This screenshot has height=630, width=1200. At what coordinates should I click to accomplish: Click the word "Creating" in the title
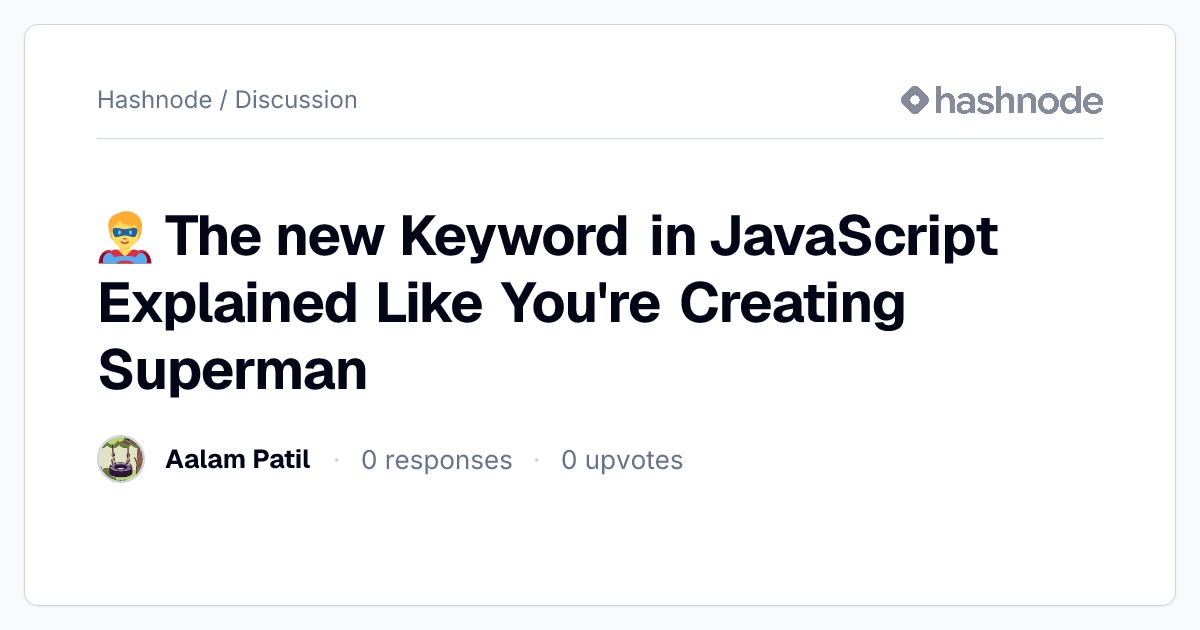pos(792,305)
